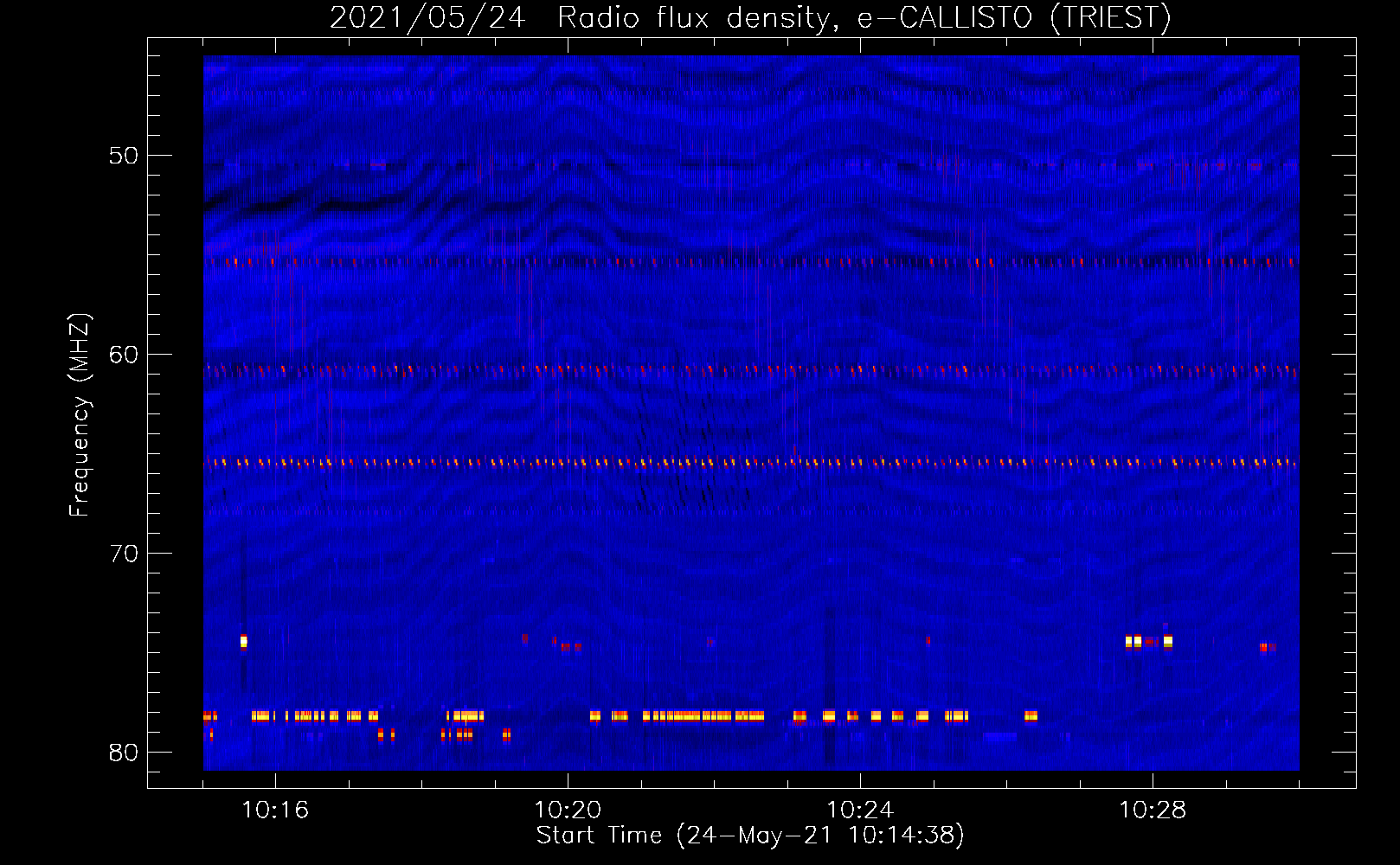Click the 10:16 time tick label
The image size is (1400, 865).
pyautogui.click(x=275, y=811)
